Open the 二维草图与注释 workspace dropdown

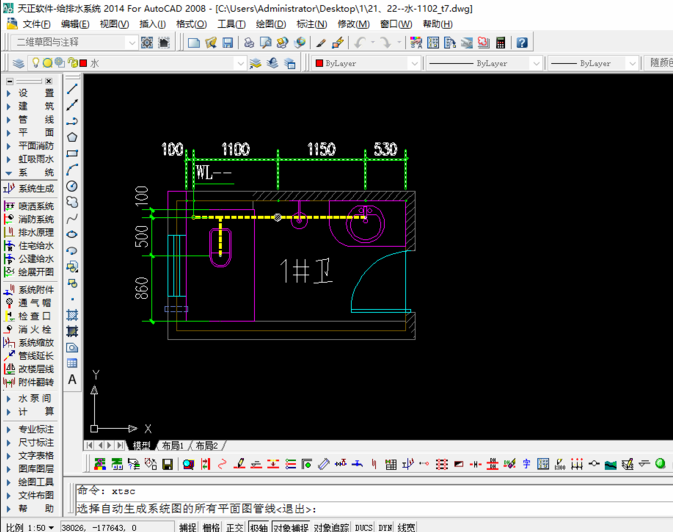tap(73, 42)
